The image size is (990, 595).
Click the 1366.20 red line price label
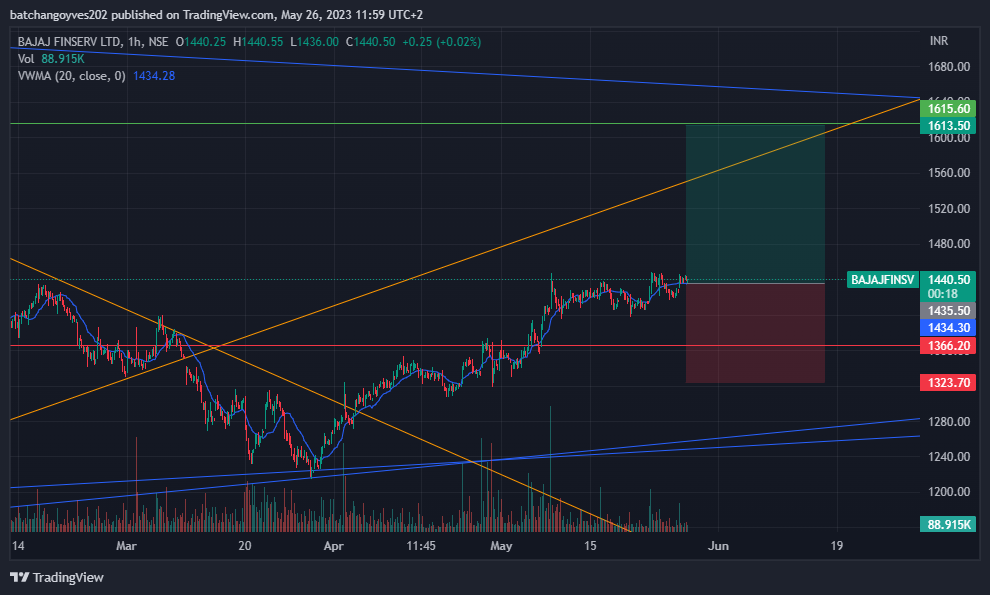point(948,346)
